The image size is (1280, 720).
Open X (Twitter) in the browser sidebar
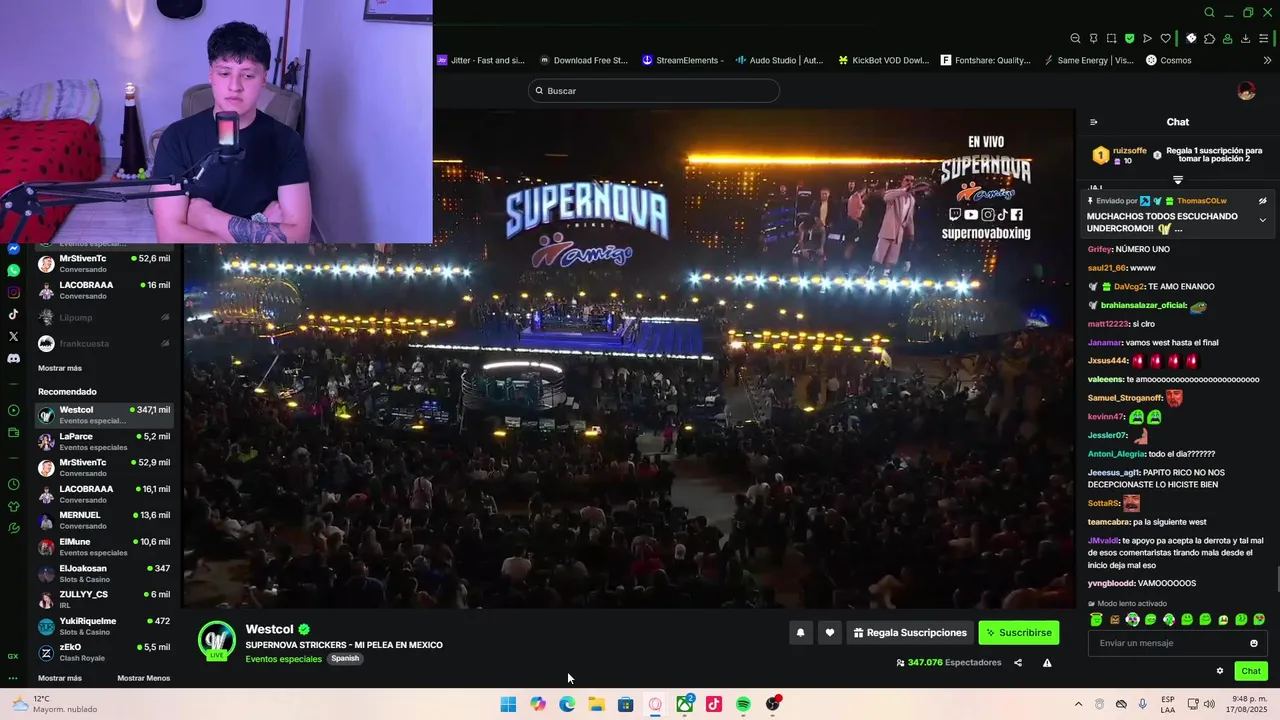(x=13, y=336)
